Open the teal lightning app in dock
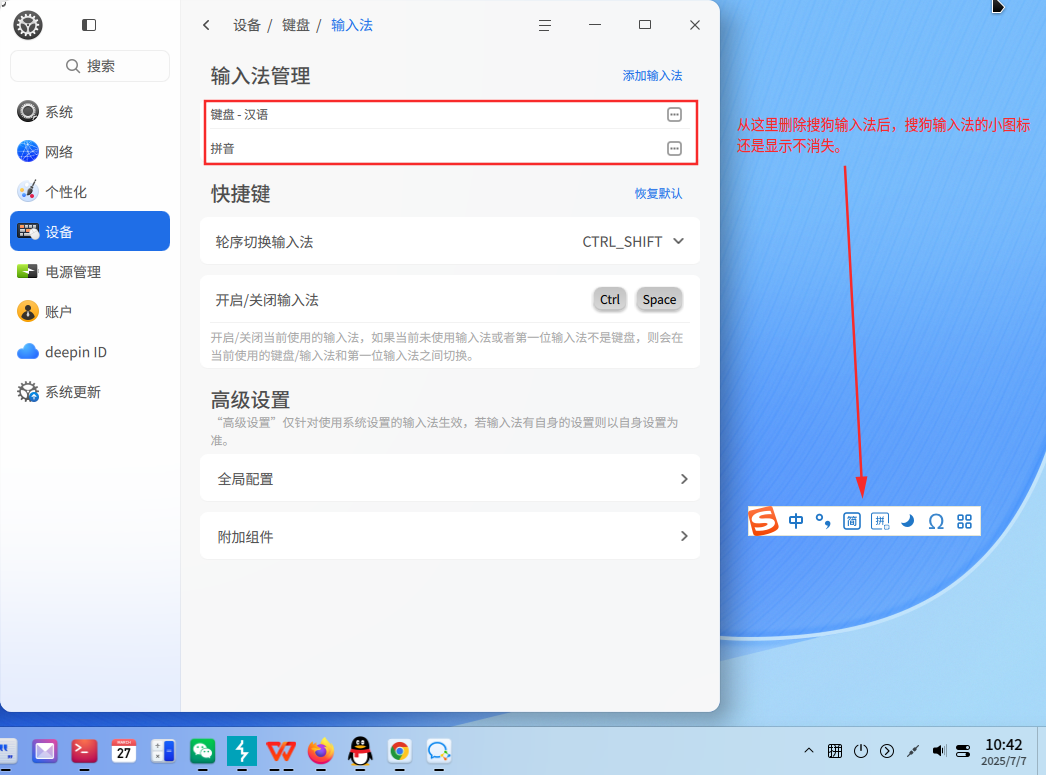The width and height of the screenshot is (1046, 775). [x=241, y=752]
